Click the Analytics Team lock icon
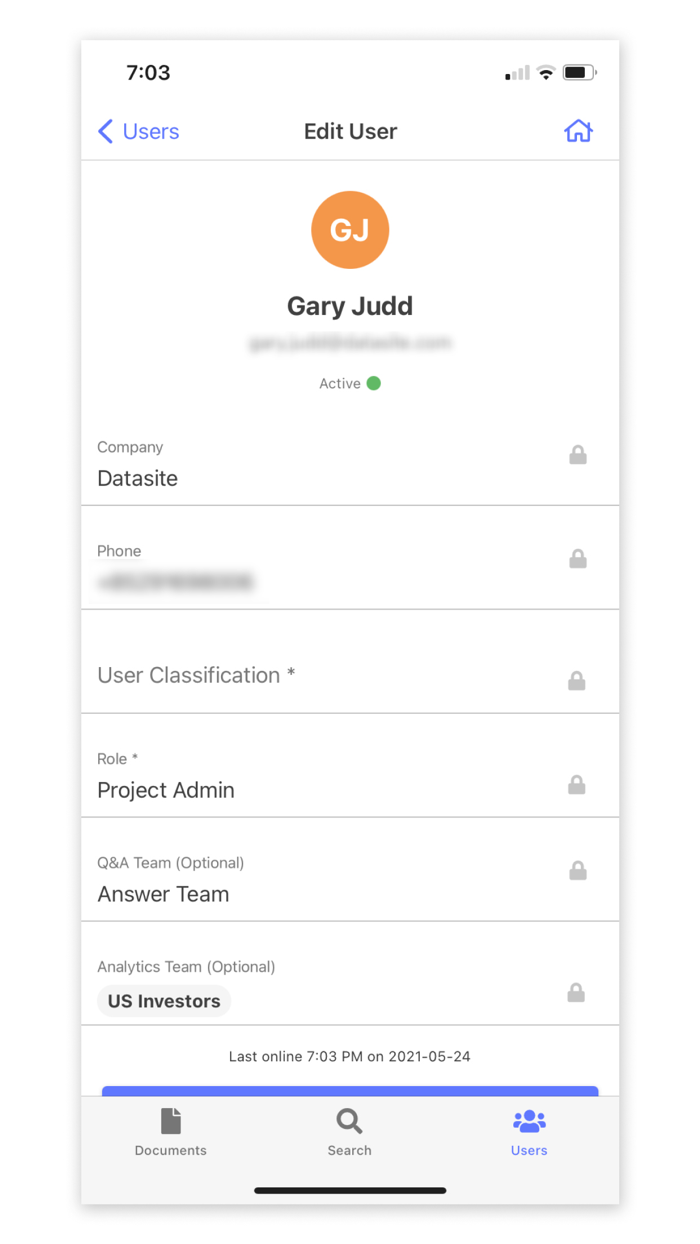Screen dimensions: 700x1244 [x=576, y=993]
